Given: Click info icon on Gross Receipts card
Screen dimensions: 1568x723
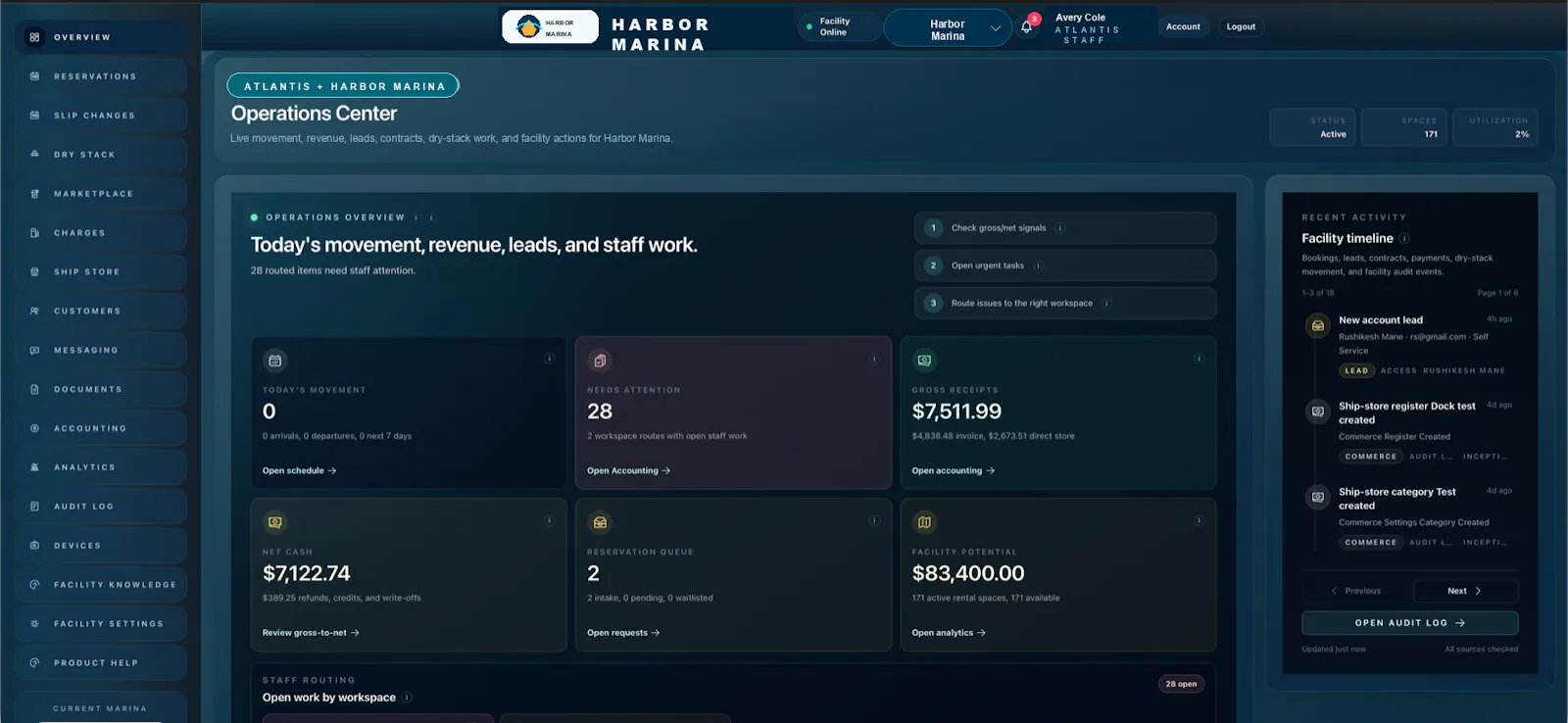Looking at the screenshot, I should [1199, 359].
